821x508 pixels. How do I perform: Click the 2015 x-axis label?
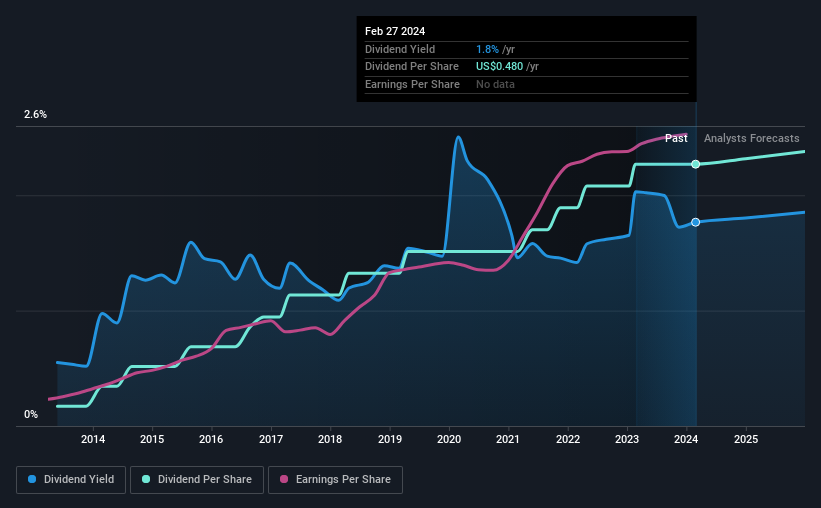(152, 439)
